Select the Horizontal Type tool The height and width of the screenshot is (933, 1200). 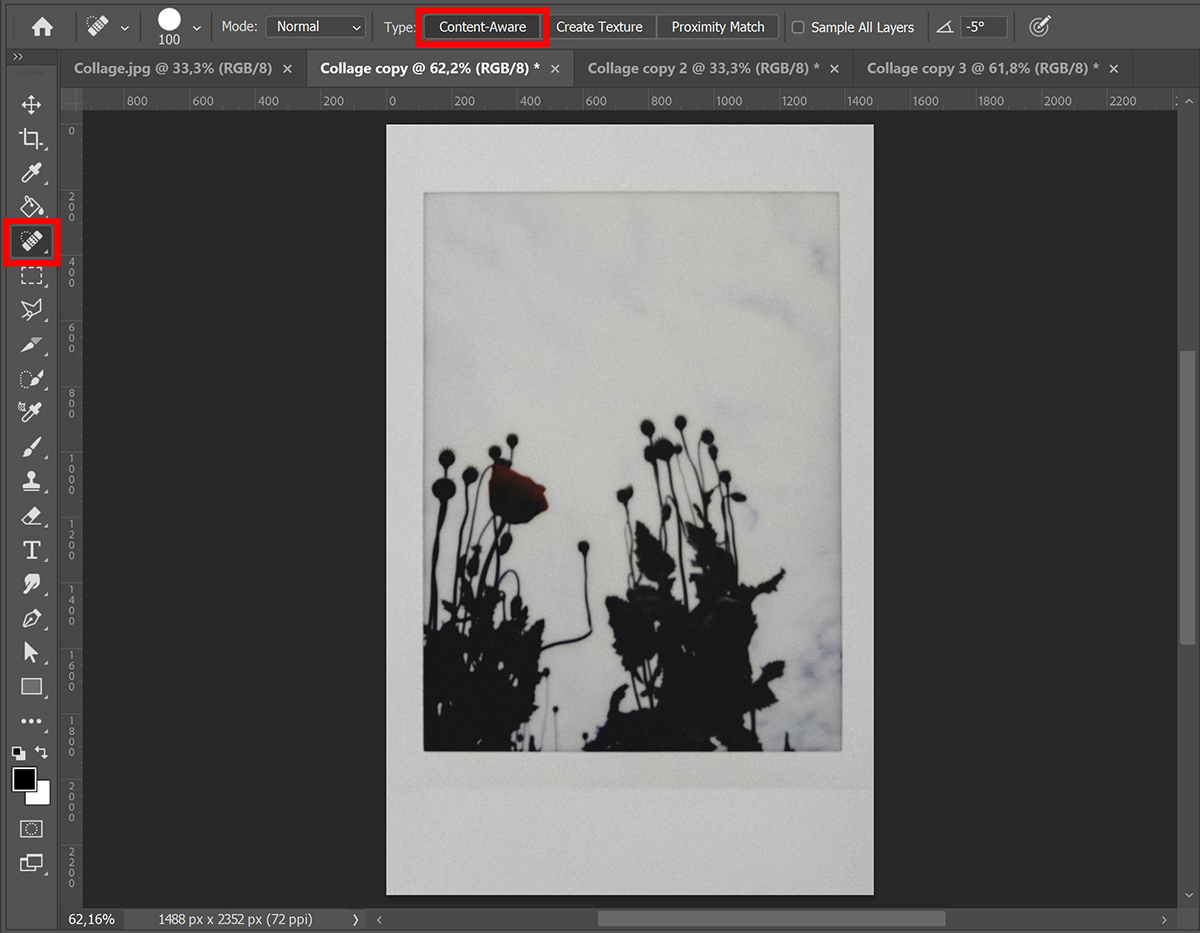[31, 550]
